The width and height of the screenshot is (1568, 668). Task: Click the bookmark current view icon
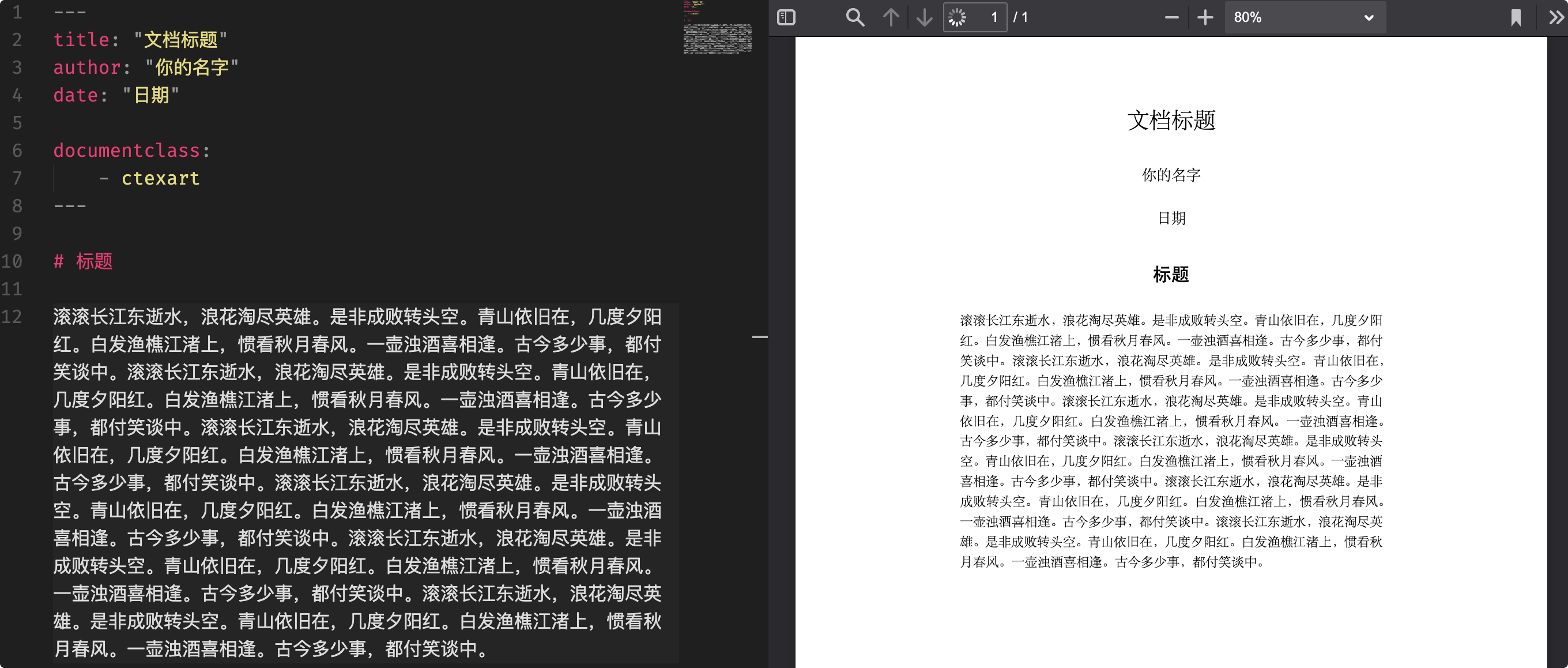(1516, 17)
